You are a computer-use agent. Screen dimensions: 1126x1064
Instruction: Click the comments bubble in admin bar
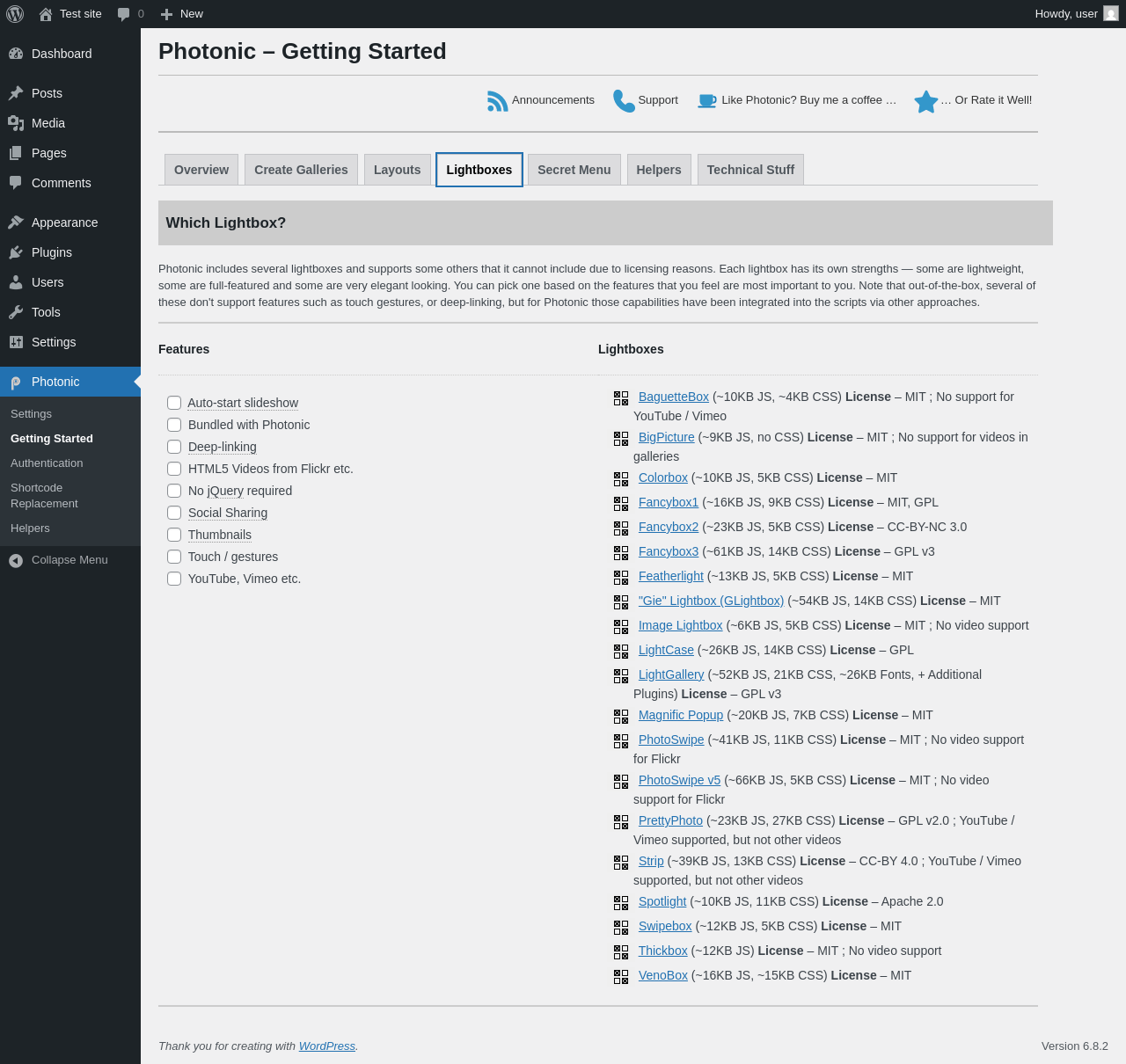(124, 14)
